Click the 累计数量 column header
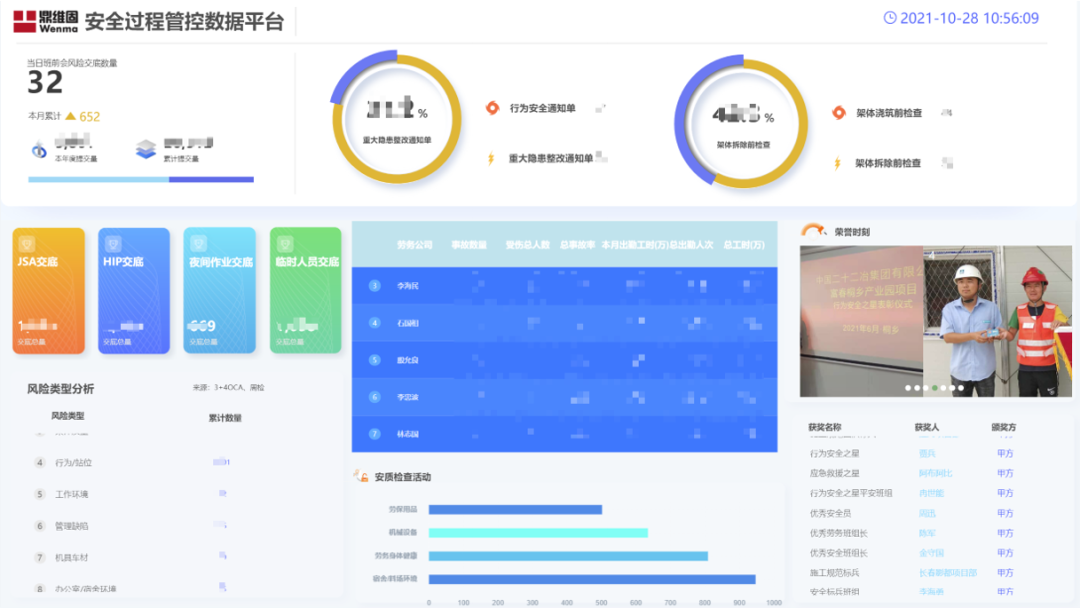This screenshot has width=1080, height=608. click(225, 417)
